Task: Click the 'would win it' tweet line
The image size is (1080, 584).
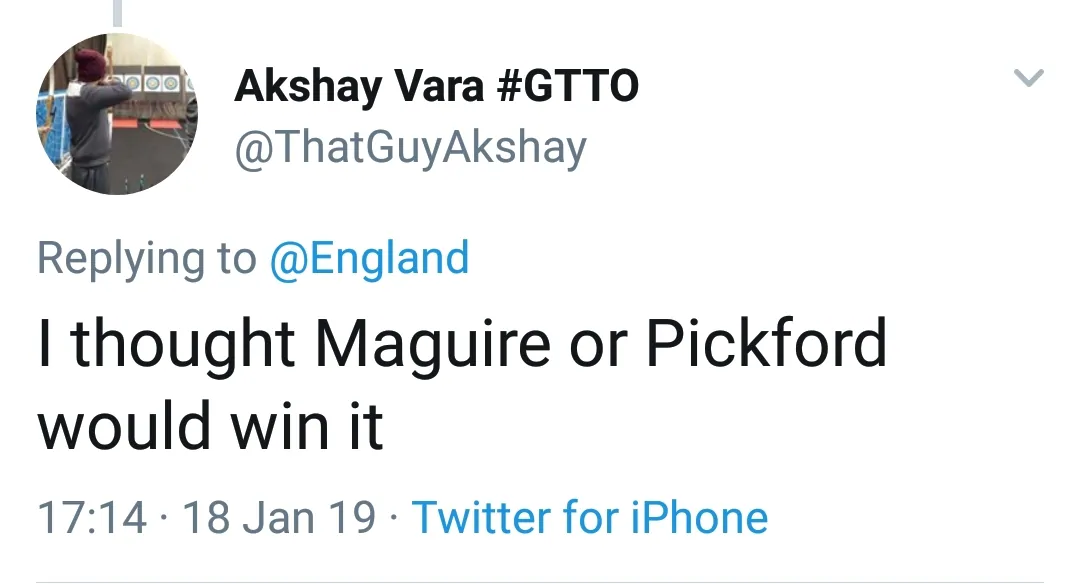Action: 211,426
